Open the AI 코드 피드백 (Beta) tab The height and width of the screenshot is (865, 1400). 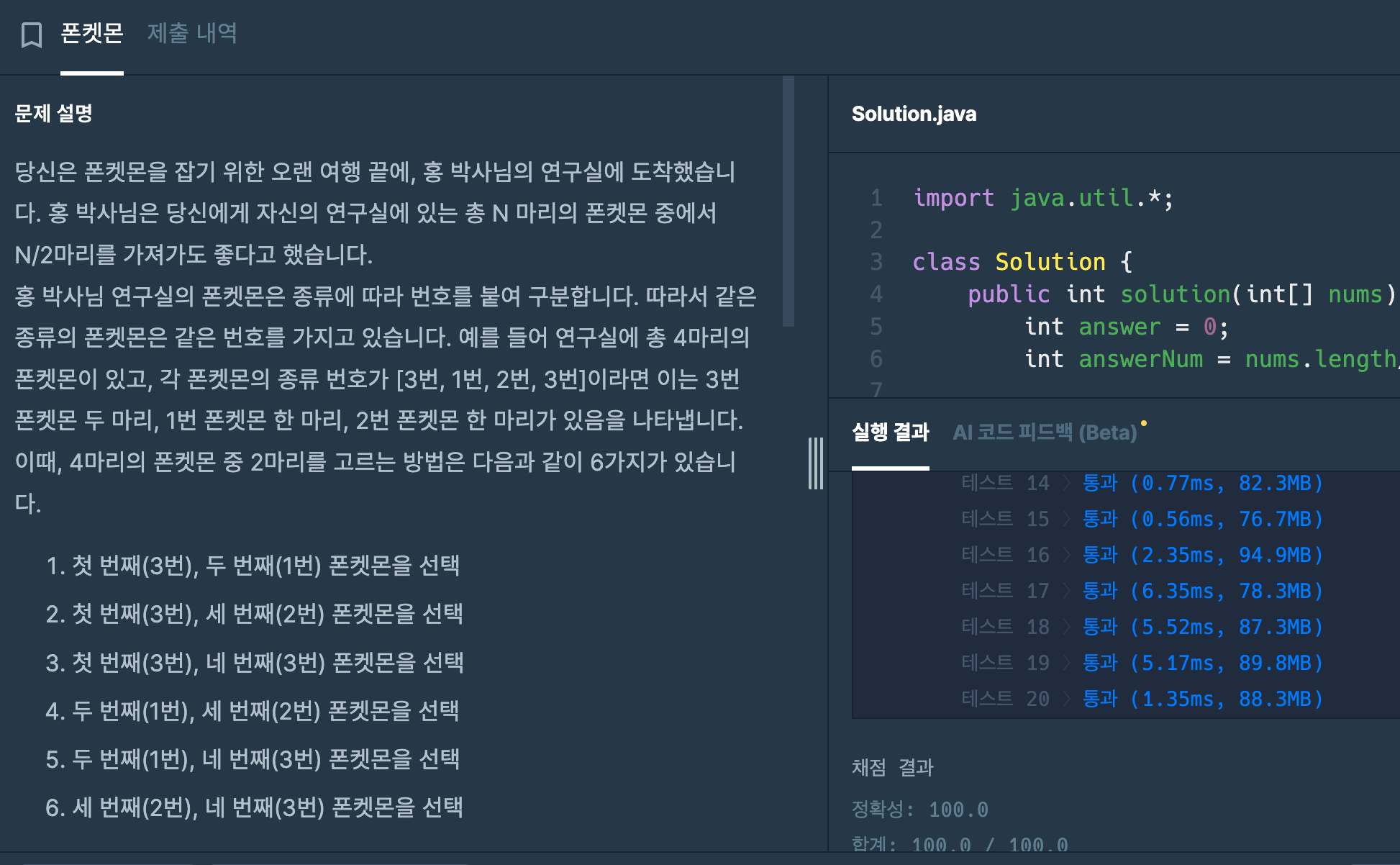pos(1045,432)
